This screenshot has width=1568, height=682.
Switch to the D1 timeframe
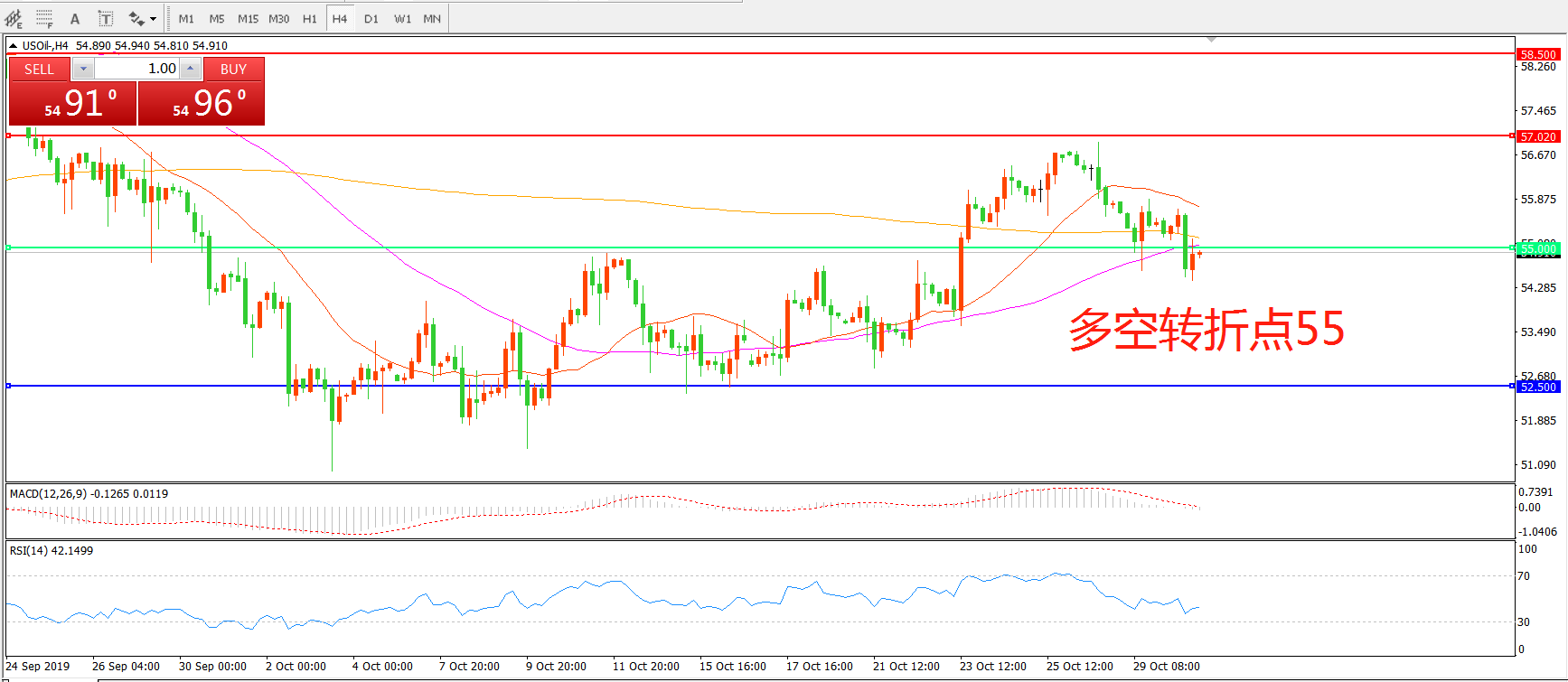(371, 19)
